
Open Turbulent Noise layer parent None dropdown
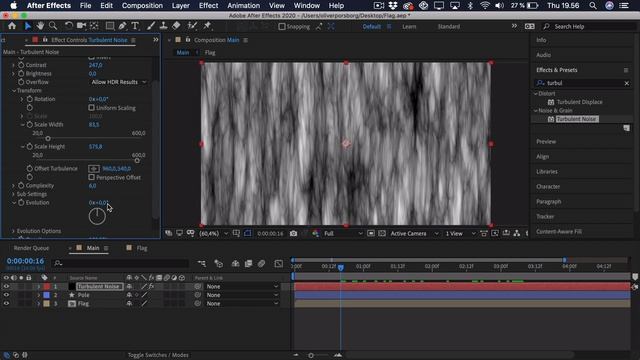click(242, 287)
